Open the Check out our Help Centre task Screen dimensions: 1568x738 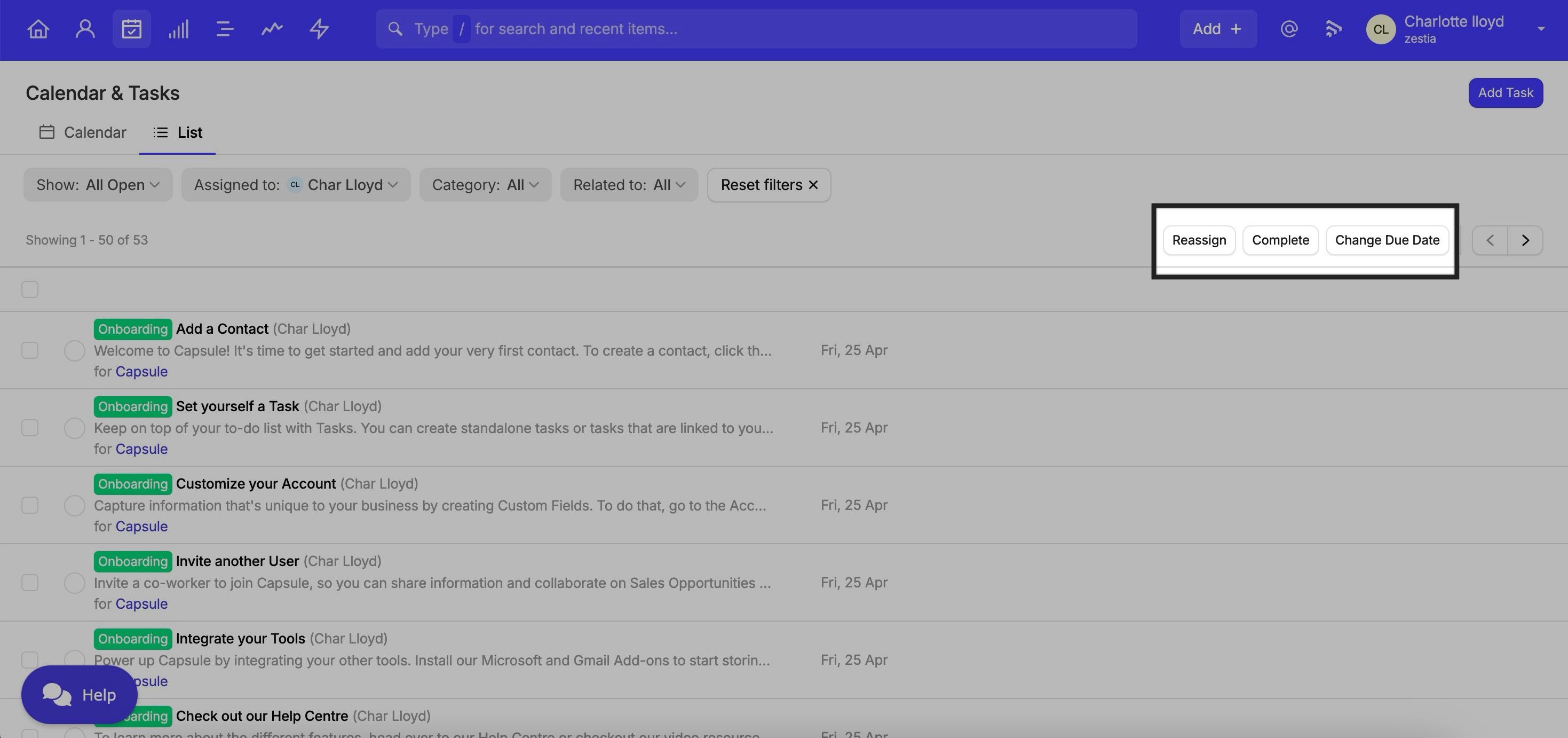coord(262,716)
